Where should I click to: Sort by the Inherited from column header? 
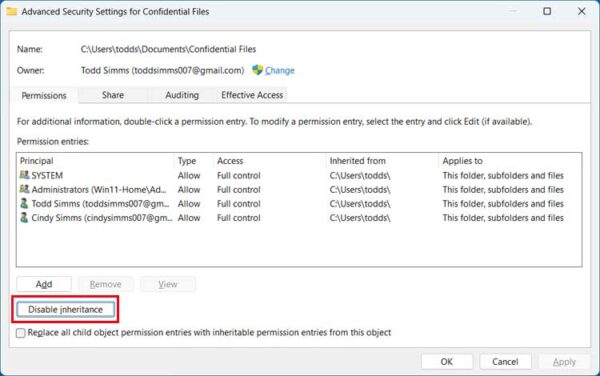382,161
